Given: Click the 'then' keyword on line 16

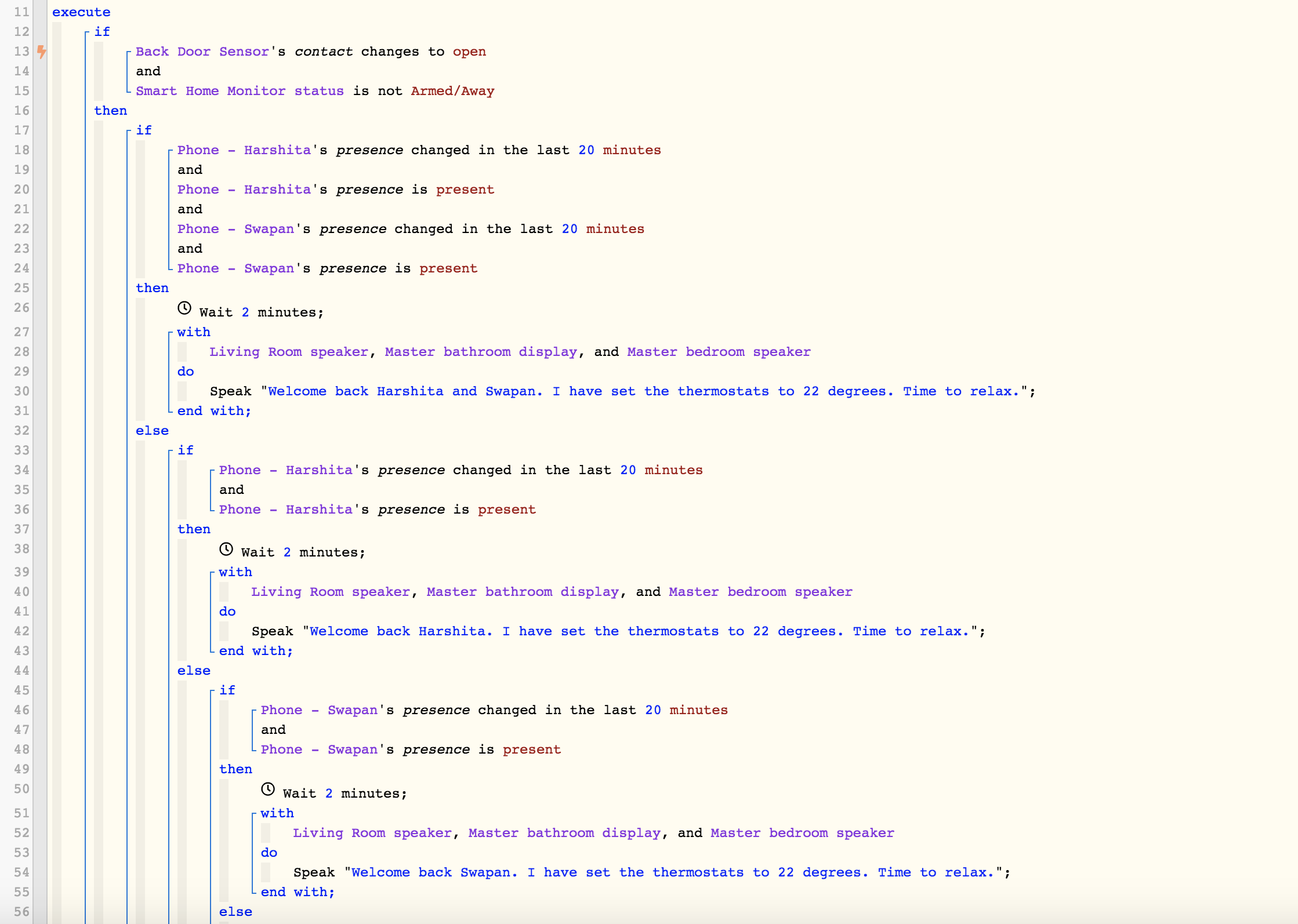Looking at the screenshot, I should [x=111, y=111].
